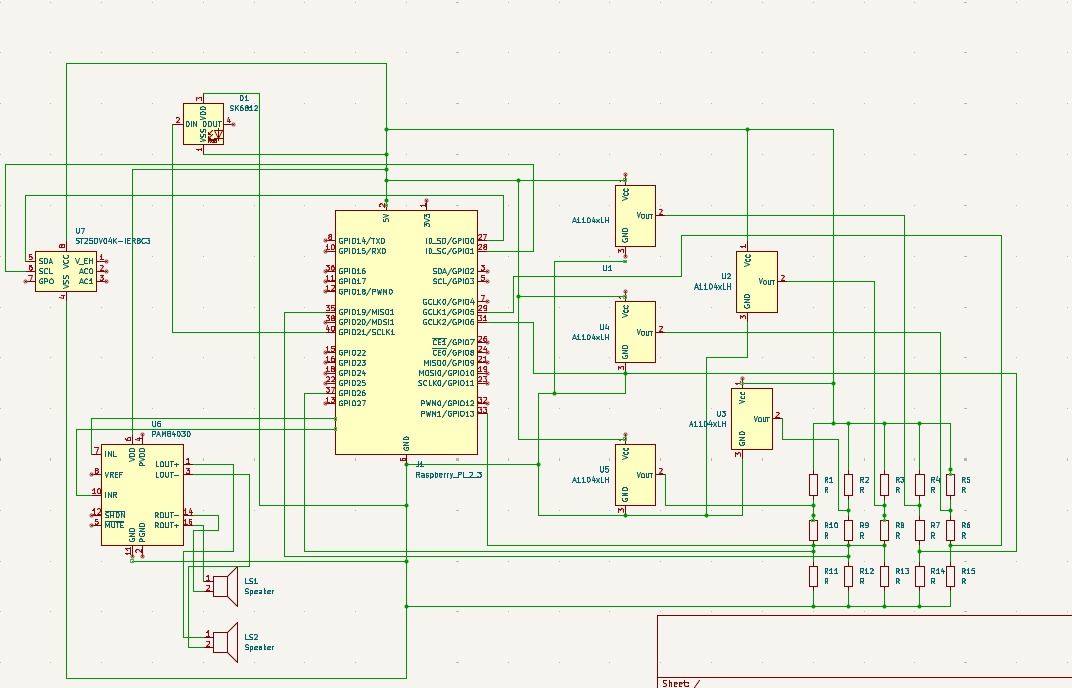Select the U6 PAM8403D amplifier symbol
Screen dimensions: 1072x688
point(142,494)
